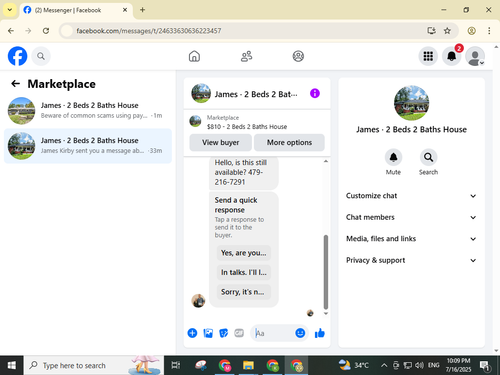Expand Privacy & support section

tap(411, 260)
